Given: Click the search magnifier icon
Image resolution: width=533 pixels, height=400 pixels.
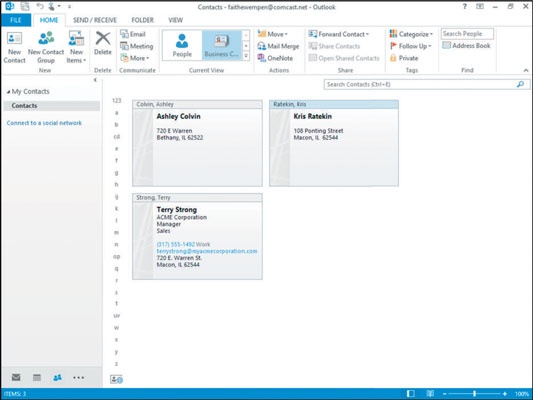Looking at the screenshot, I should pyautogui.click(x=520, y=84).
